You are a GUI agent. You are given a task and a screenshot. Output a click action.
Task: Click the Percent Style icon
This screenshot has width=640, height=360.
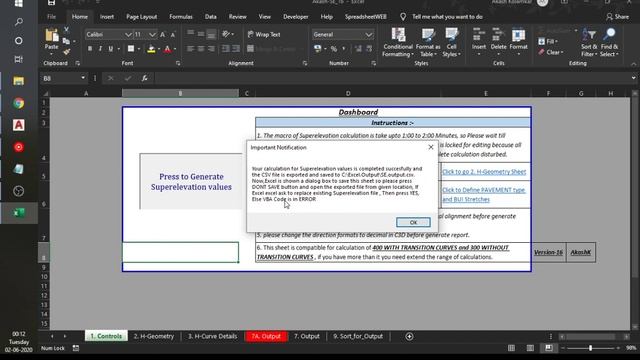[x=334, y=49]
